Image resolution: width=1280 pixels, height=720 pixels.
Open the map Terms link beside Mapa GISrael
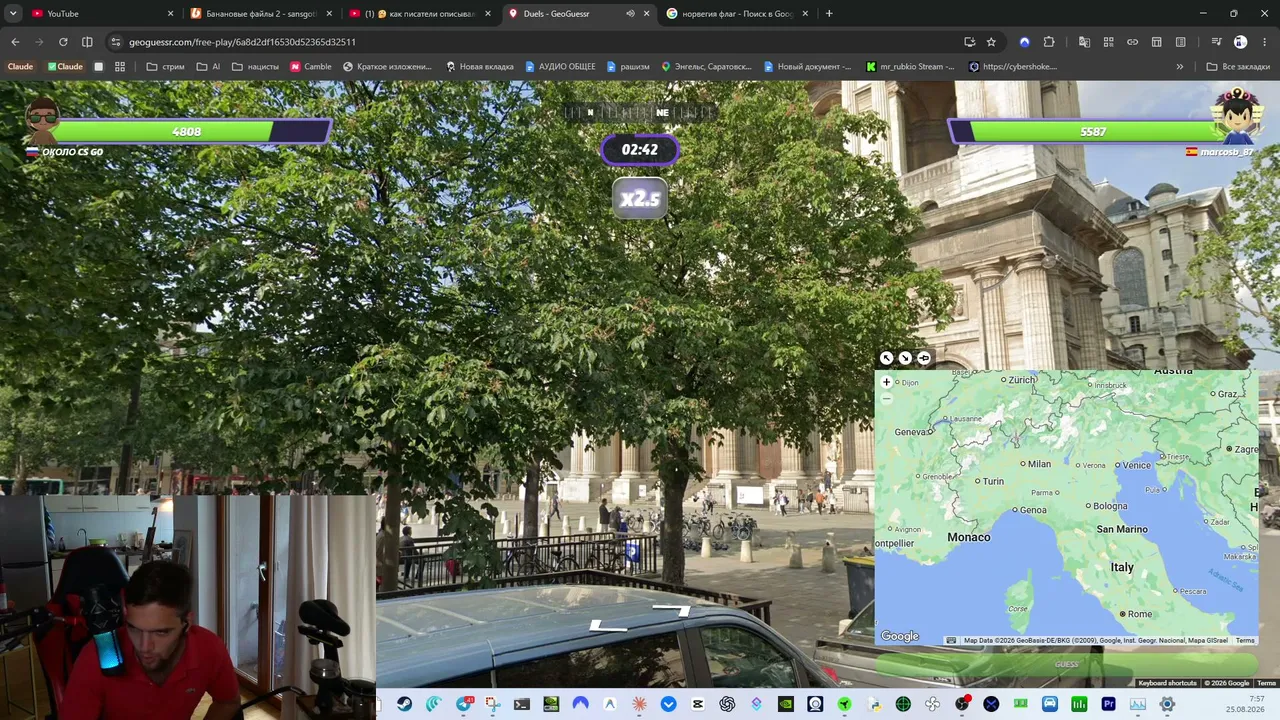click(x=1244, y=640)
